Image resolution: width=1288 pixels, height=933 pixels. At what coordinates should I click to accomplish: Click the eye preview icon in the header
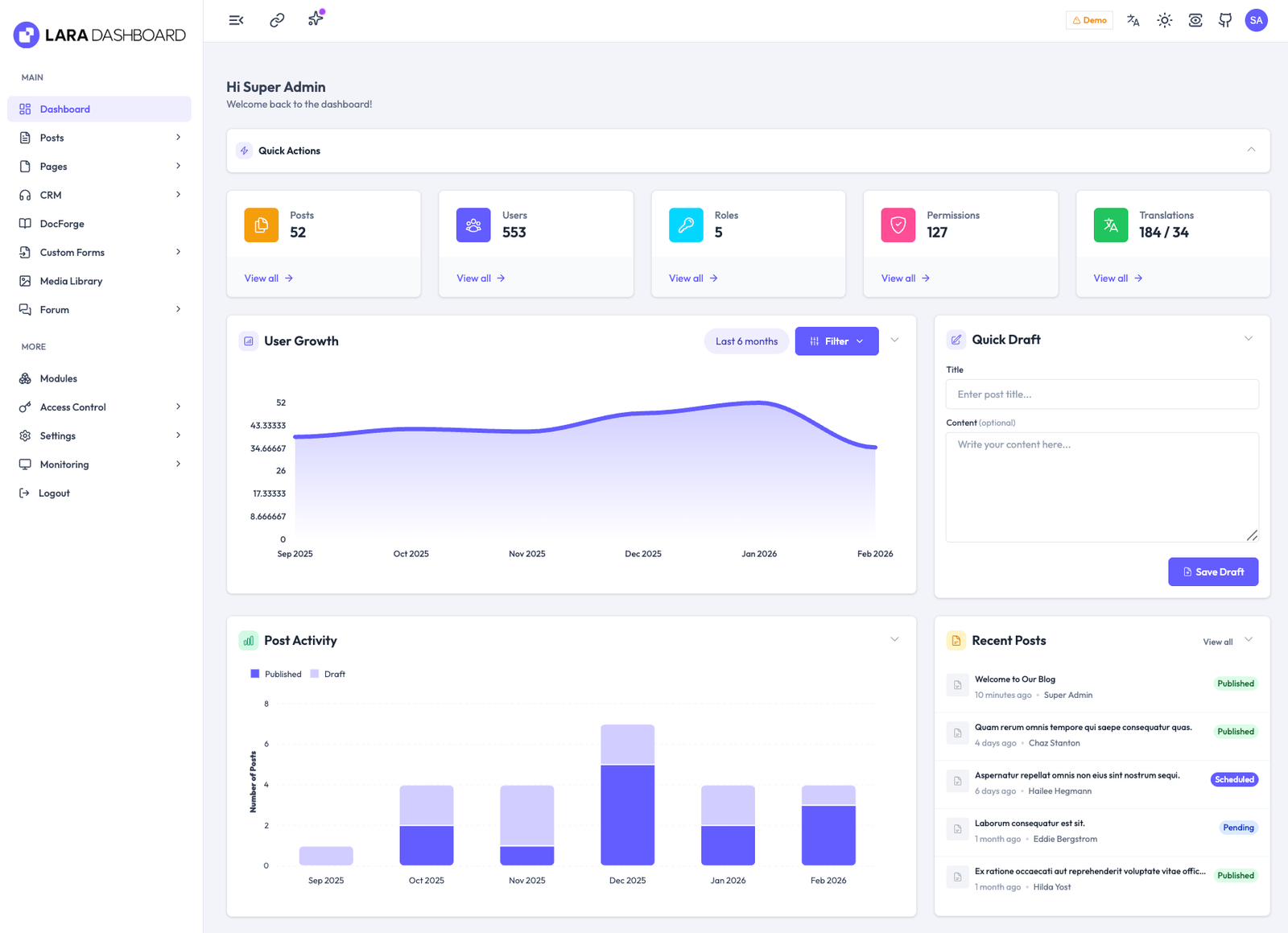[1195, 19]
